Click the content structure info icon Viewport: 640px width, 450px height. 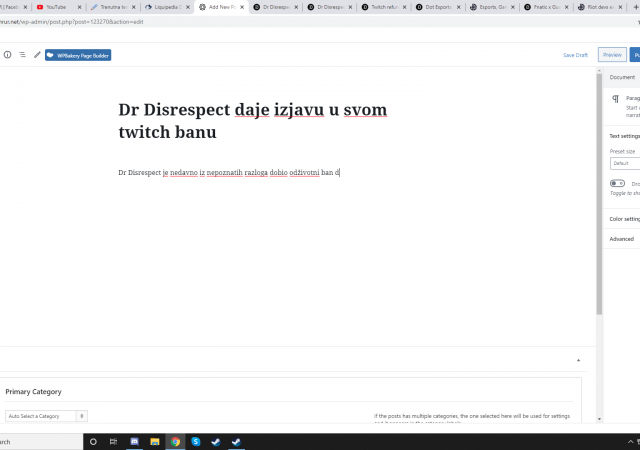7,55
